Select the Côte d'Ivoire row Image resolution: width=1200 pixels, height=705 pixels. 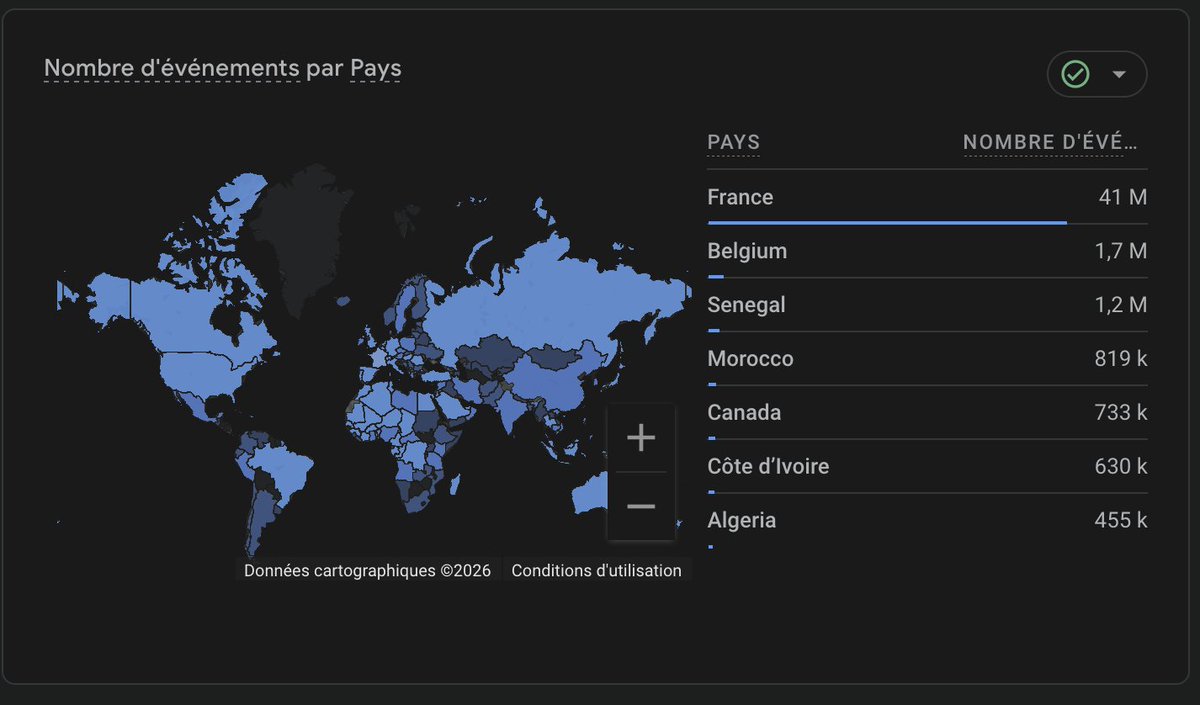tap(927, 467)
